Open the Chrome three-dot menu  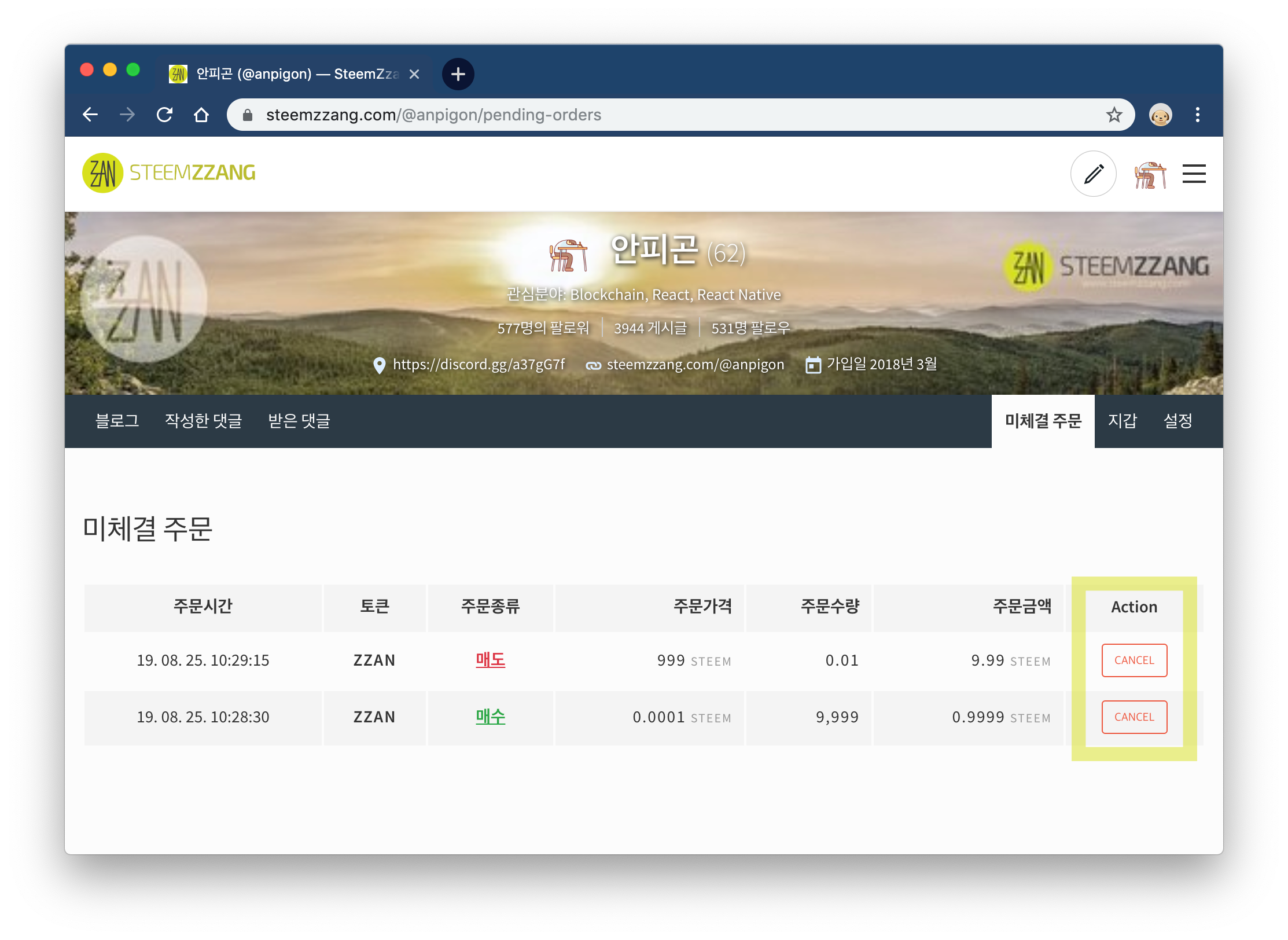coord(1197,115)
